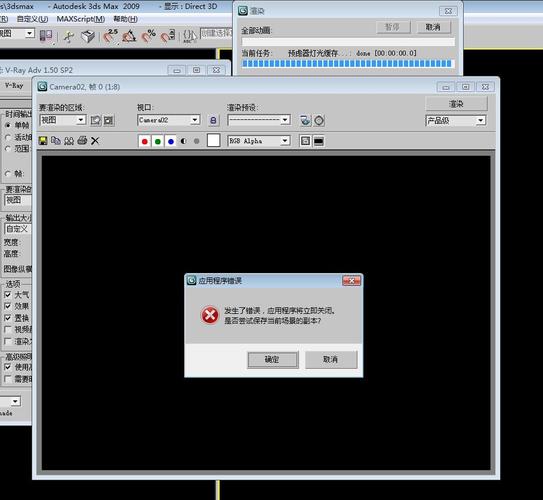This screenshot has width=543, height=500.
Task: Toggle the 需要 advanced lighting checkbox
Action: point(8,379)
